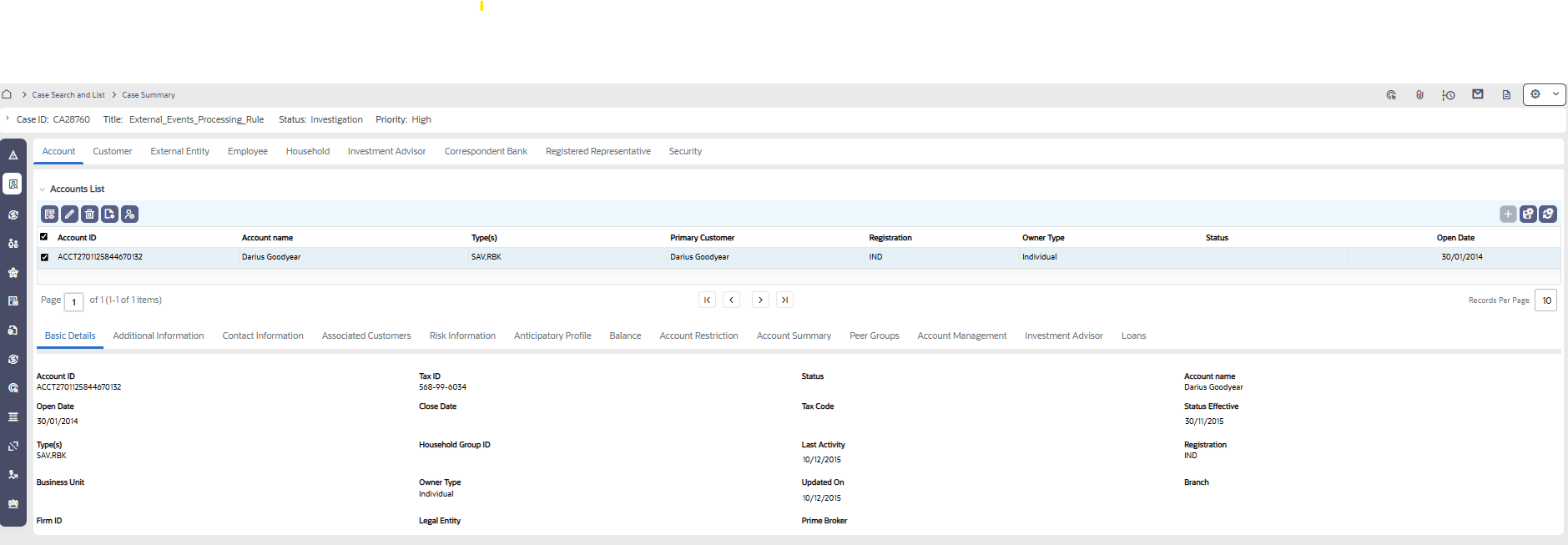
Task: Click the refresh-with-gear icon at the toolbar's right end
Action: click(x=1548, y=214)
